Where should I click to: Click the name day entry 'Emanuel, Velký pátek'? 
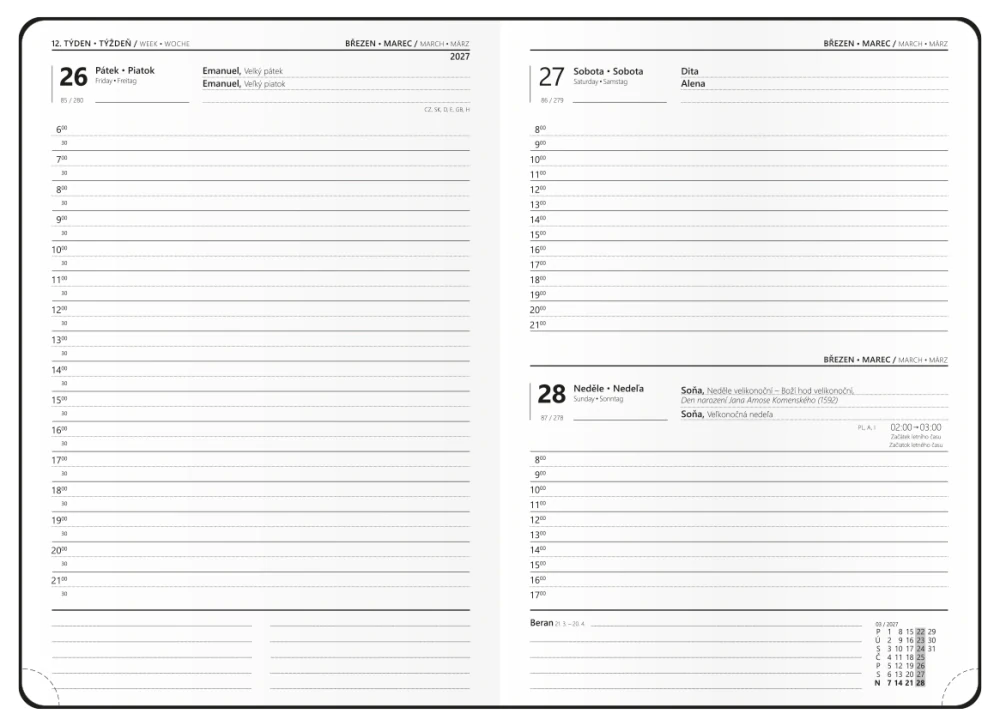(242, 71)
